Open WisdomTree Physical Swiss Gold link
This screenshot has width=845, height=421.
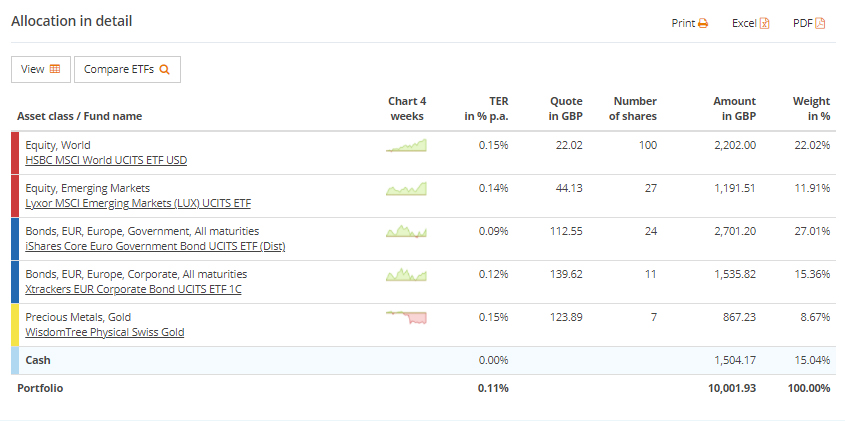tap(104, 332)
